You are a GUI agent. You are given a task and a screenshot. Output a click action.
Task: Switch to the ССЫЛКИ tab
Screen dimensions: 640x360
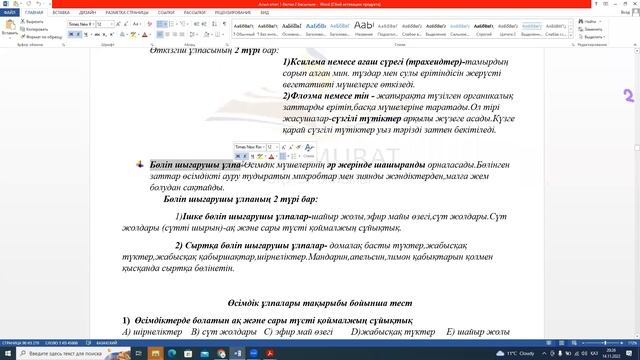tap(166, 13)
